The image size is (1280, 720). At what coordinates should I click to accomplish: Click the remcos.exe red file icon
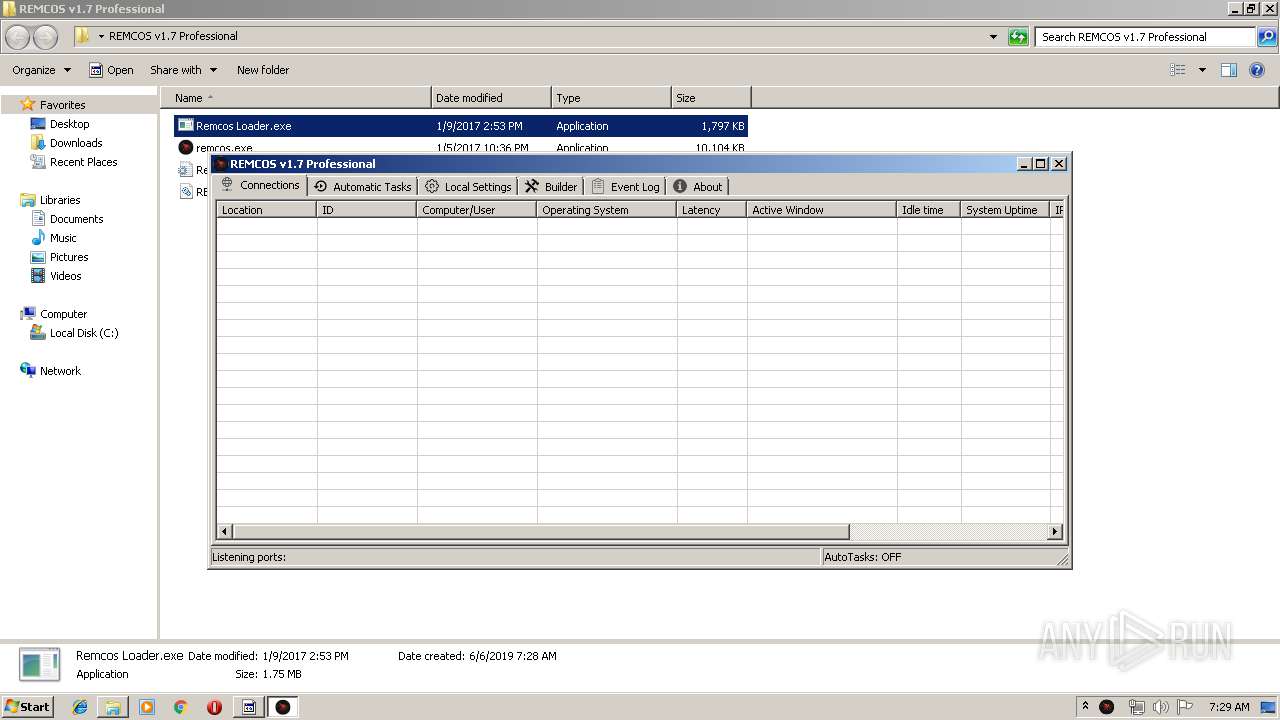[185, 147]
